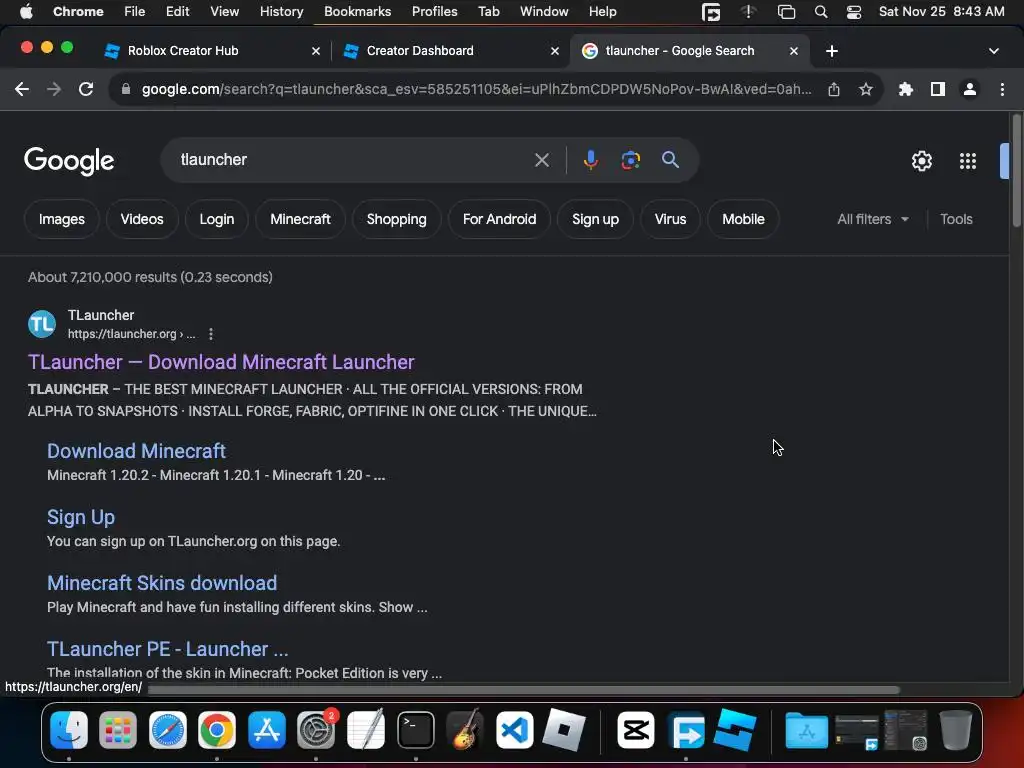Image resolution: width=1024 pixels, height=768 pixels.
Task: Close the Roblox Creator Hub tab
Action: (316, 51)
